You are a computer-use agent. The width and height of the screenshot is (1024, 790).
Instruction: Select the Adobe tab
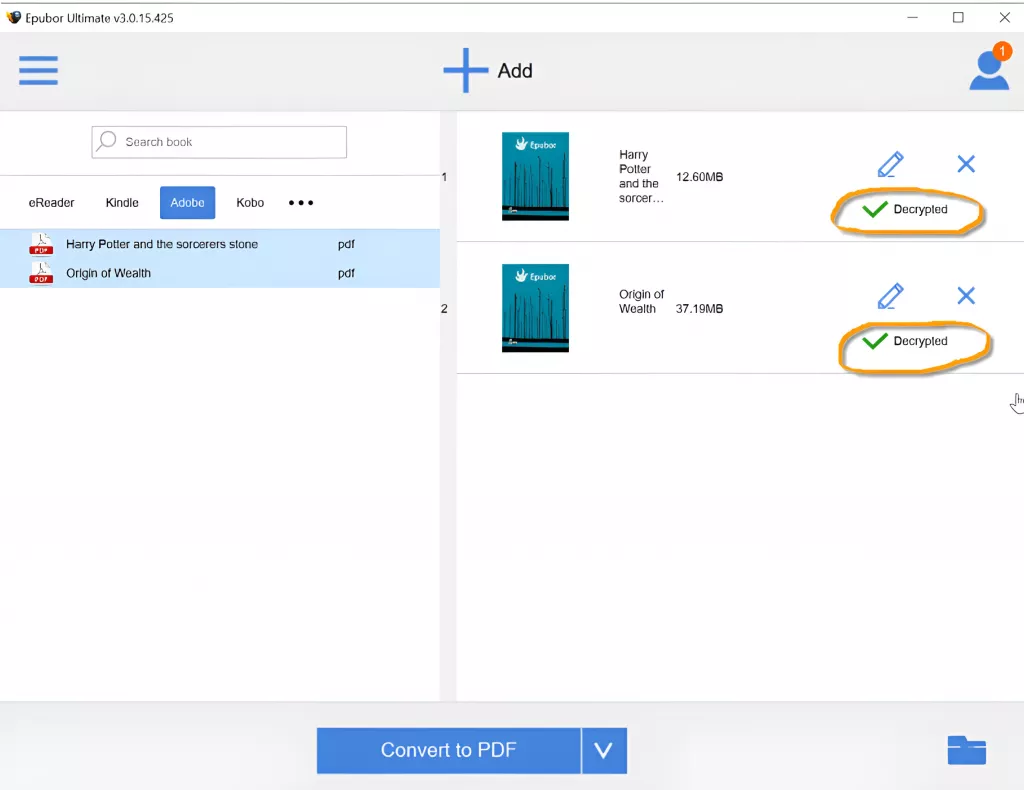[x=187, y=202]
